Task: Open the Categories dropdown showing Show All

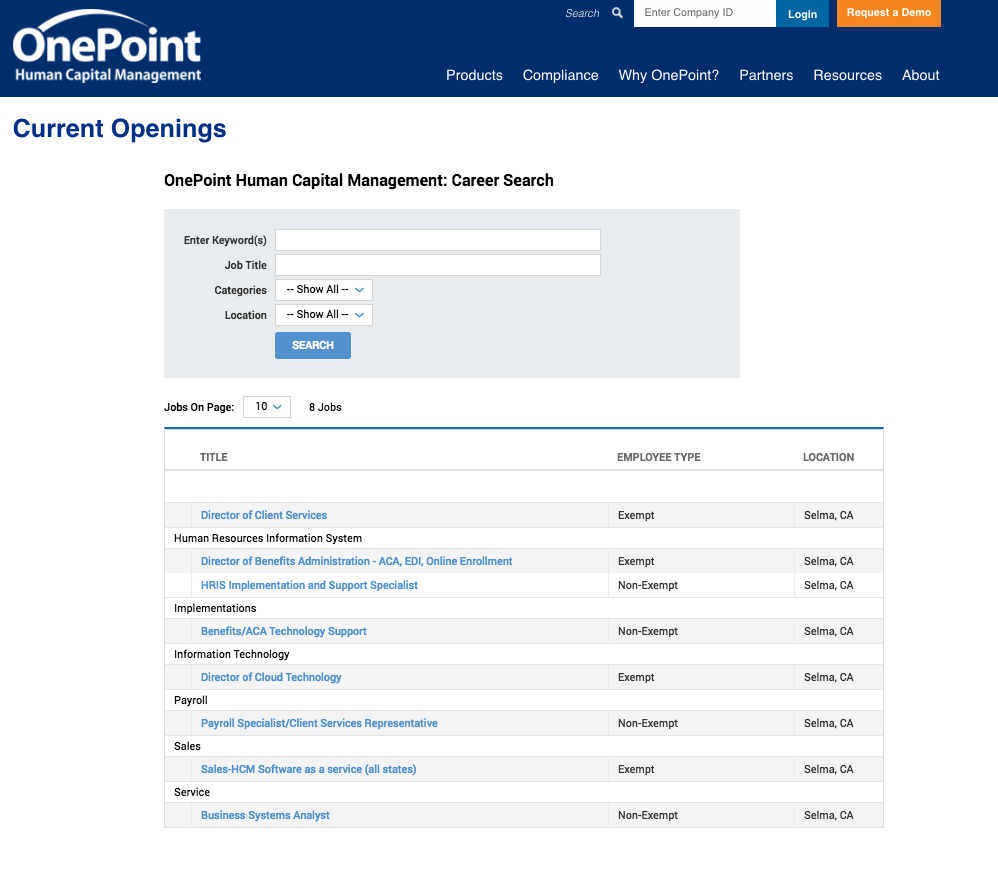Action: click(323, 289)
